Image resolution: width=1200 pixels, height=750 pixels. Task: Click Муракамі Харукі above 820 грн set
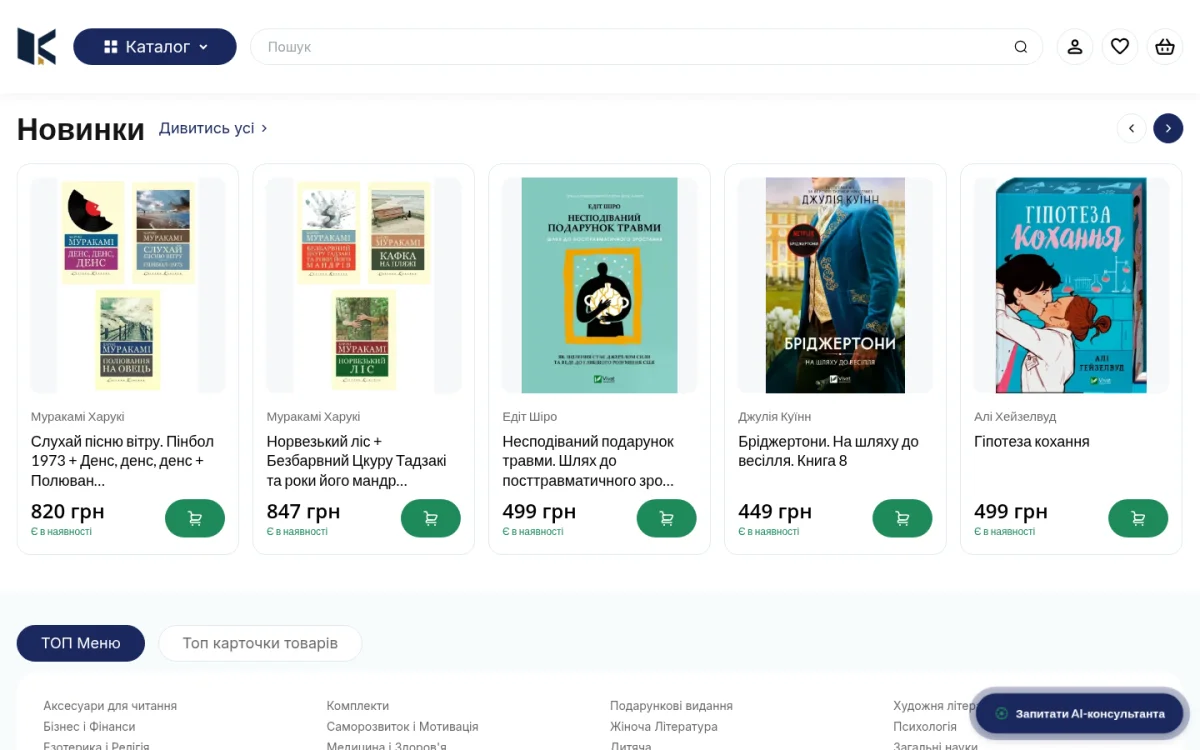[x=78, y=417]
